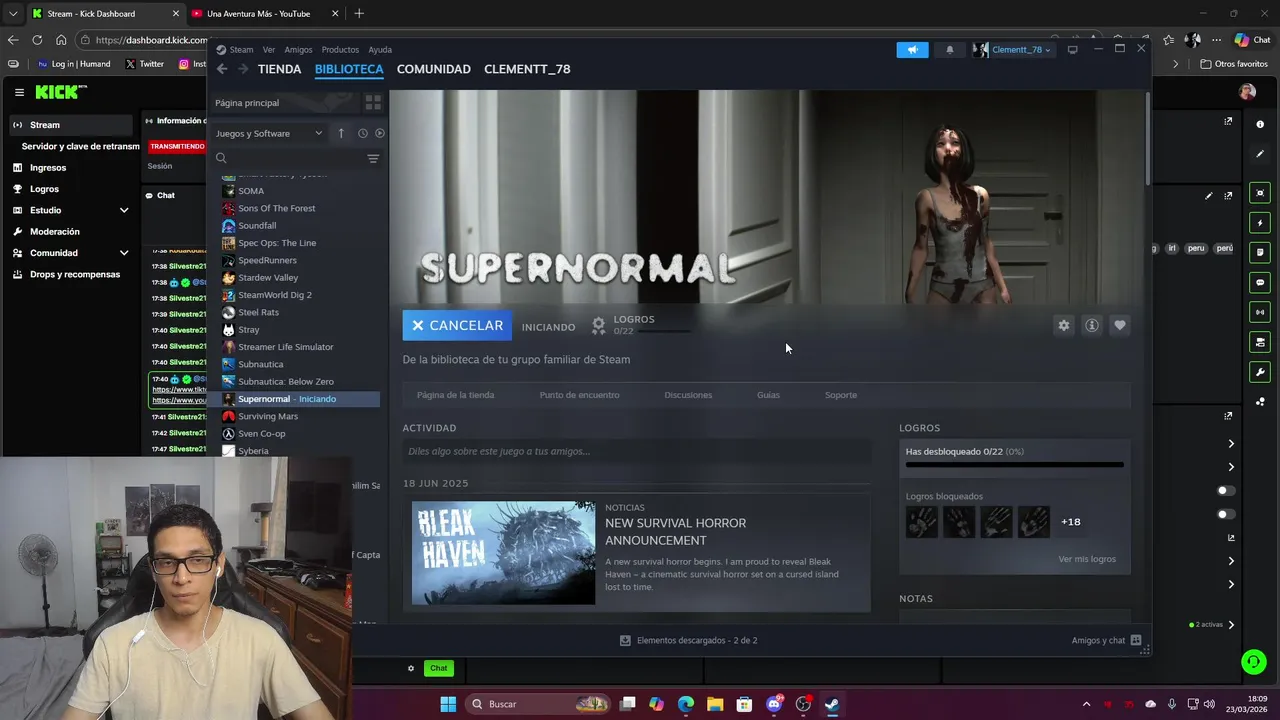Open NEW SURVIVAL HORROR ANNOUNCEMENT news
Screen dimensions: 1280x720
(x=675, y=531)
